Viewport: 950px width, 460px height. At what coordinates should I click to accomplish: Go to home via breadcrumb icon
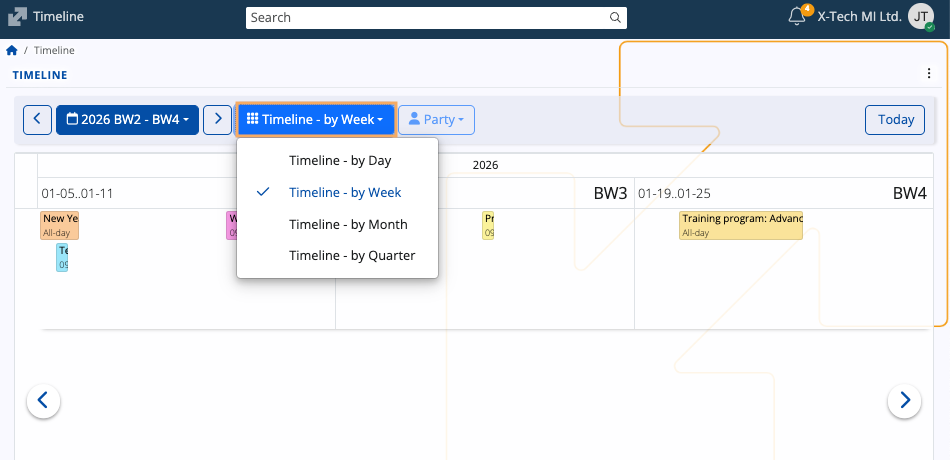[12, 50]
